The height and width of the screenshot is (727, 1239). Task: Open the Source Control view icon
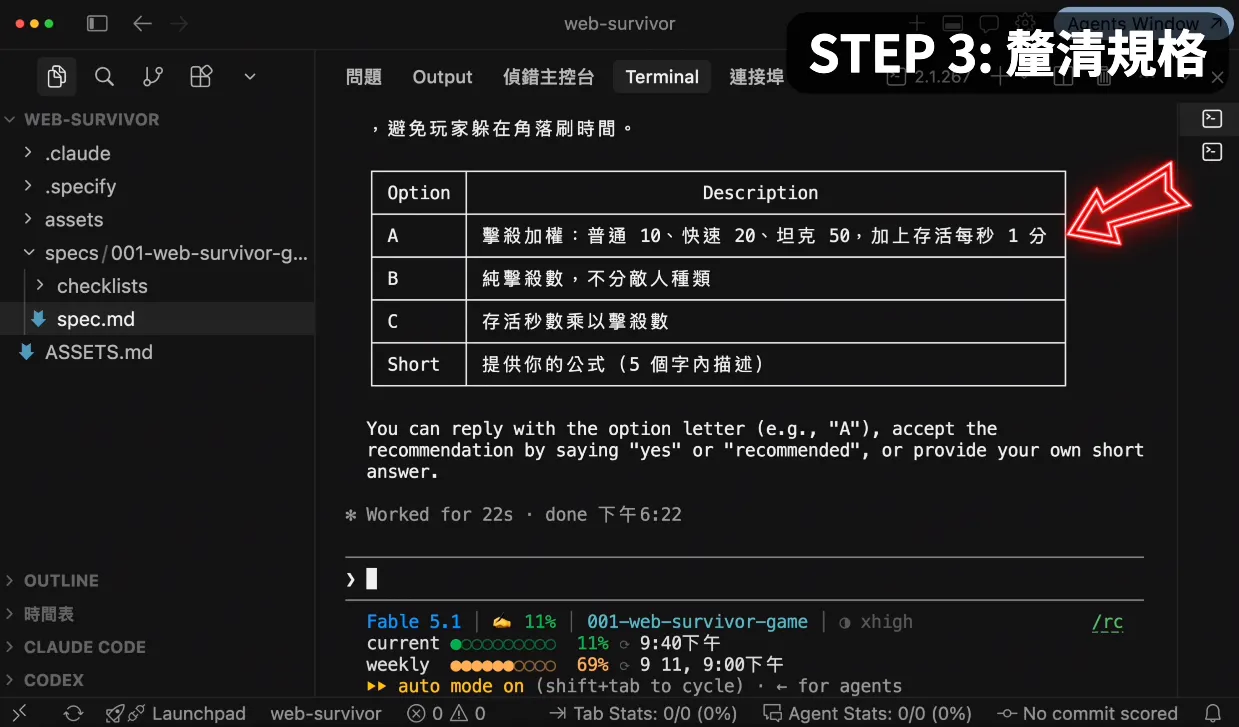coord(153,76)
